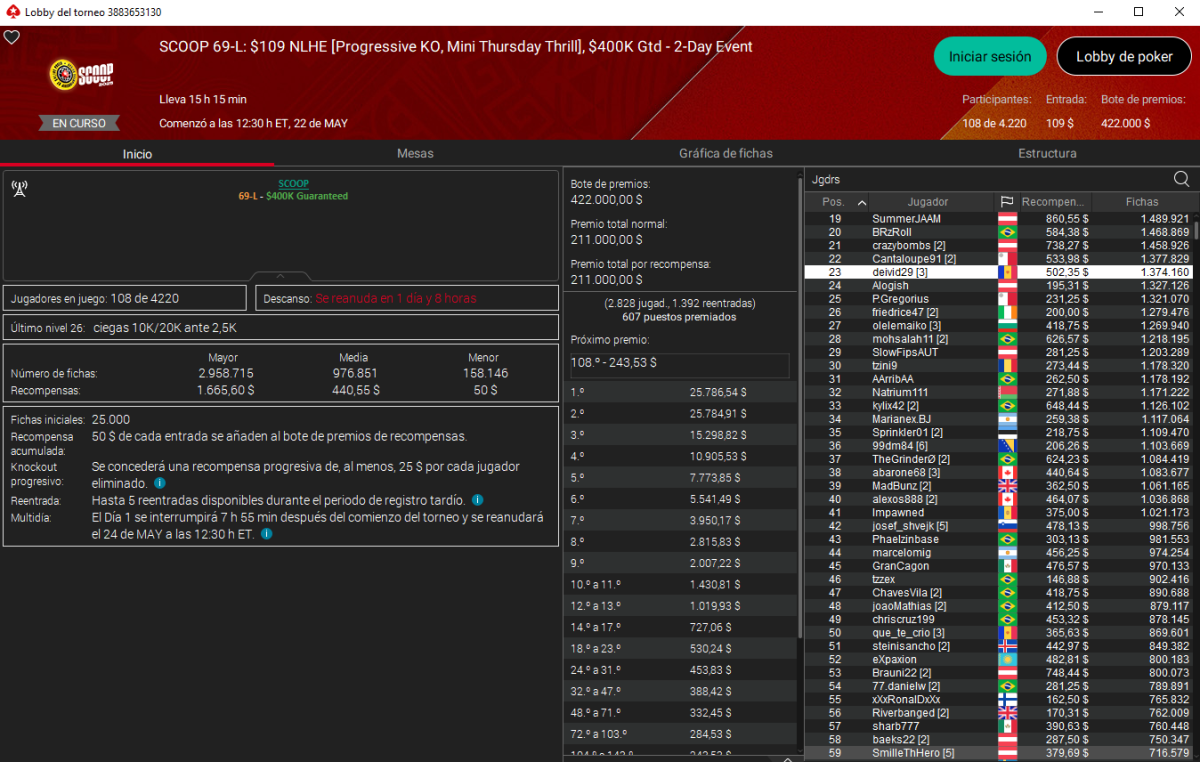This screenshot has height=762, width=1200.
Task: Open the Gráfica de fichas tab
Action: coord(725,153)
